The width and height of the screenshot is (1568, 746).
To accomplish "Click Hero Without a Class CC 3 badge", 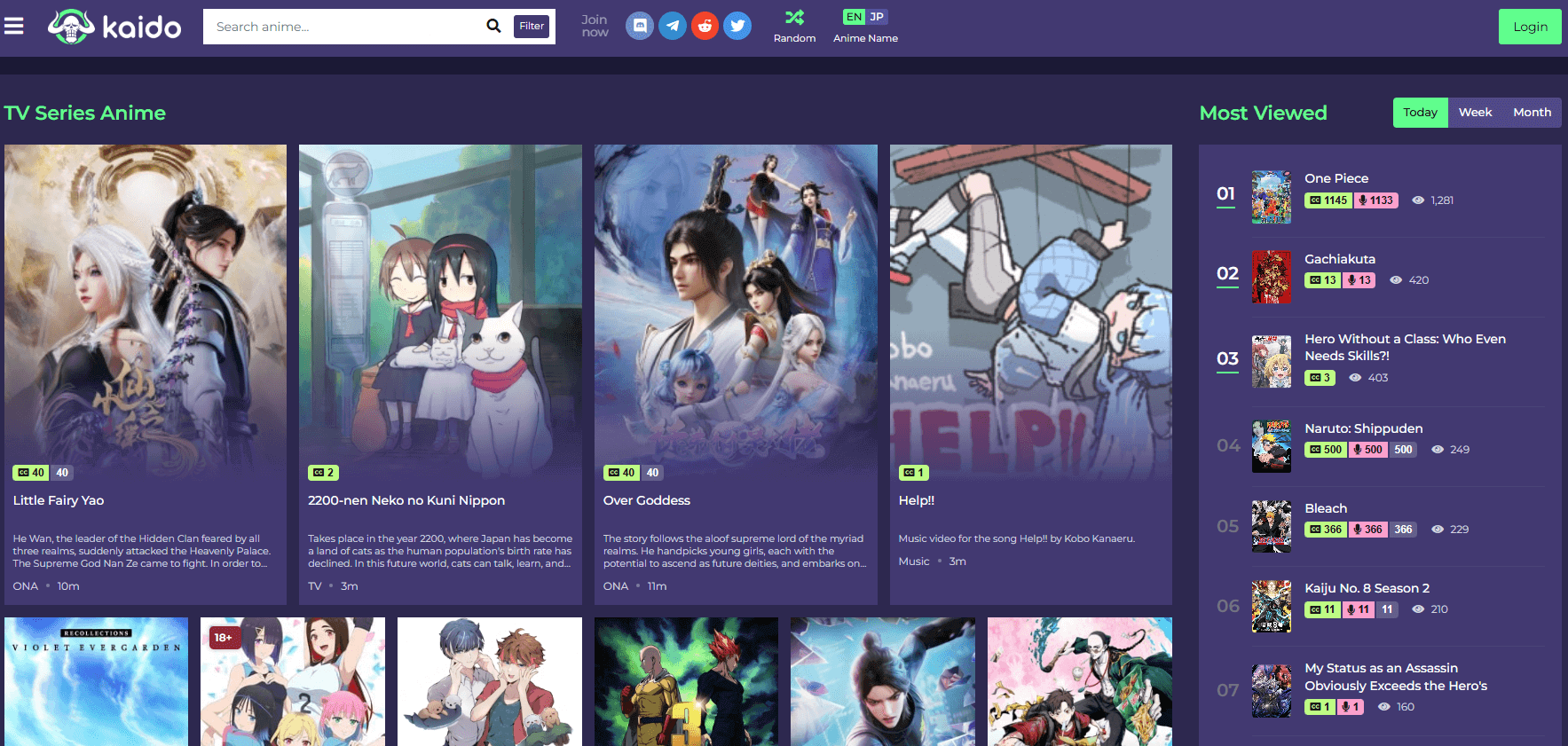I will pyautogui.click(x=1320, y=378).
